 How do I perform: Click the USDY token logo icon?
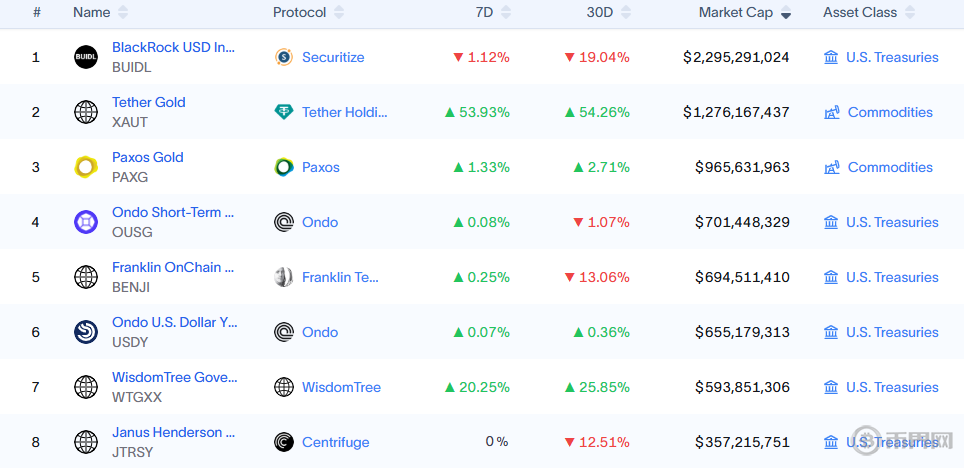point(86,332)
